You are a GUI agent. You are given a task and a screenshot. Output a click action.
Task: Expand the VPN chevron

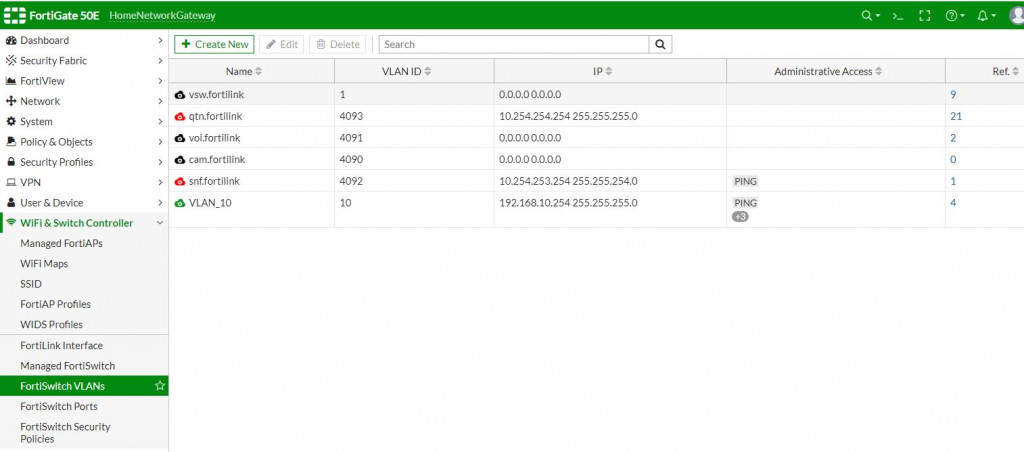click(160, 182)
